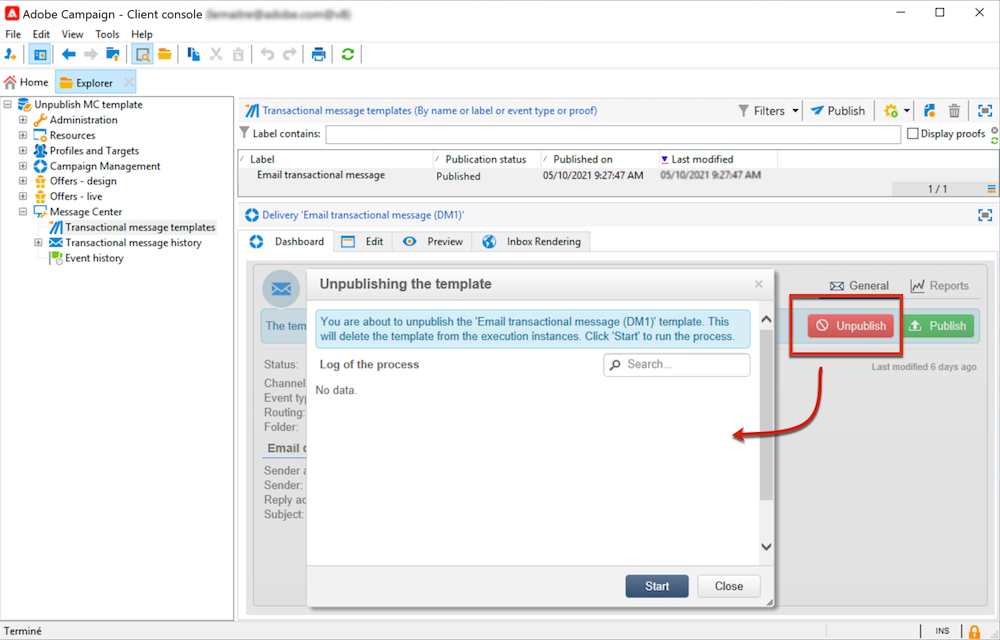This screenshot has width=1000, height=640.
Task: Click the red Unpublish button
Action: coord(851,326)
